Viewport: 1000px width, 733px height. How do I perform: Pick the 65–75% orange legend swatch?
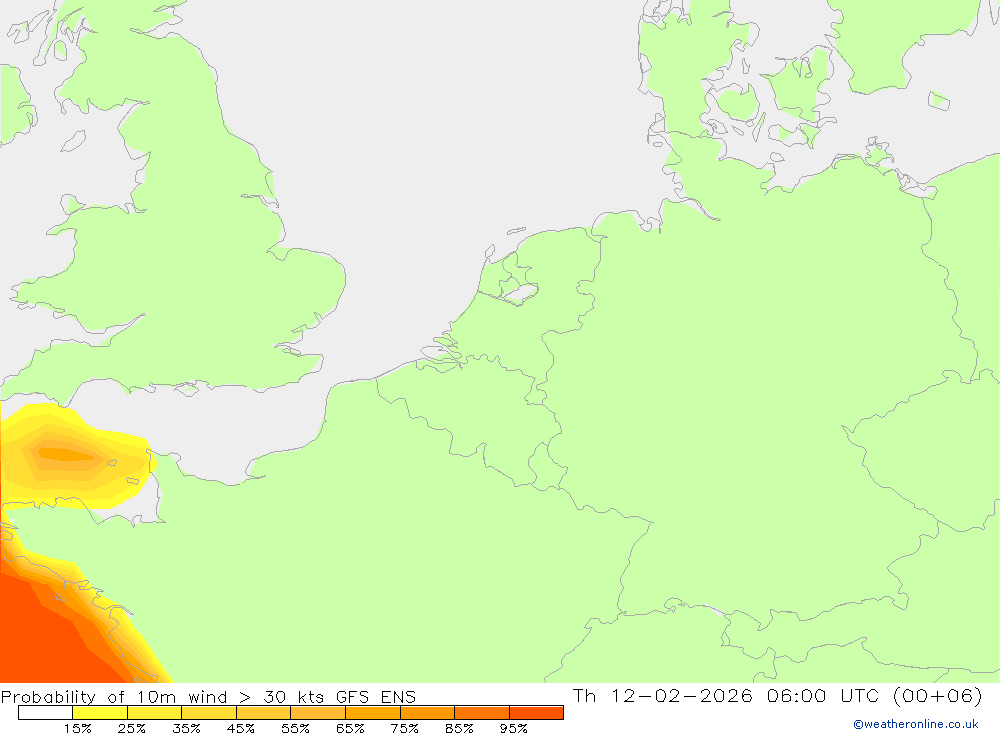pos(373,713)
